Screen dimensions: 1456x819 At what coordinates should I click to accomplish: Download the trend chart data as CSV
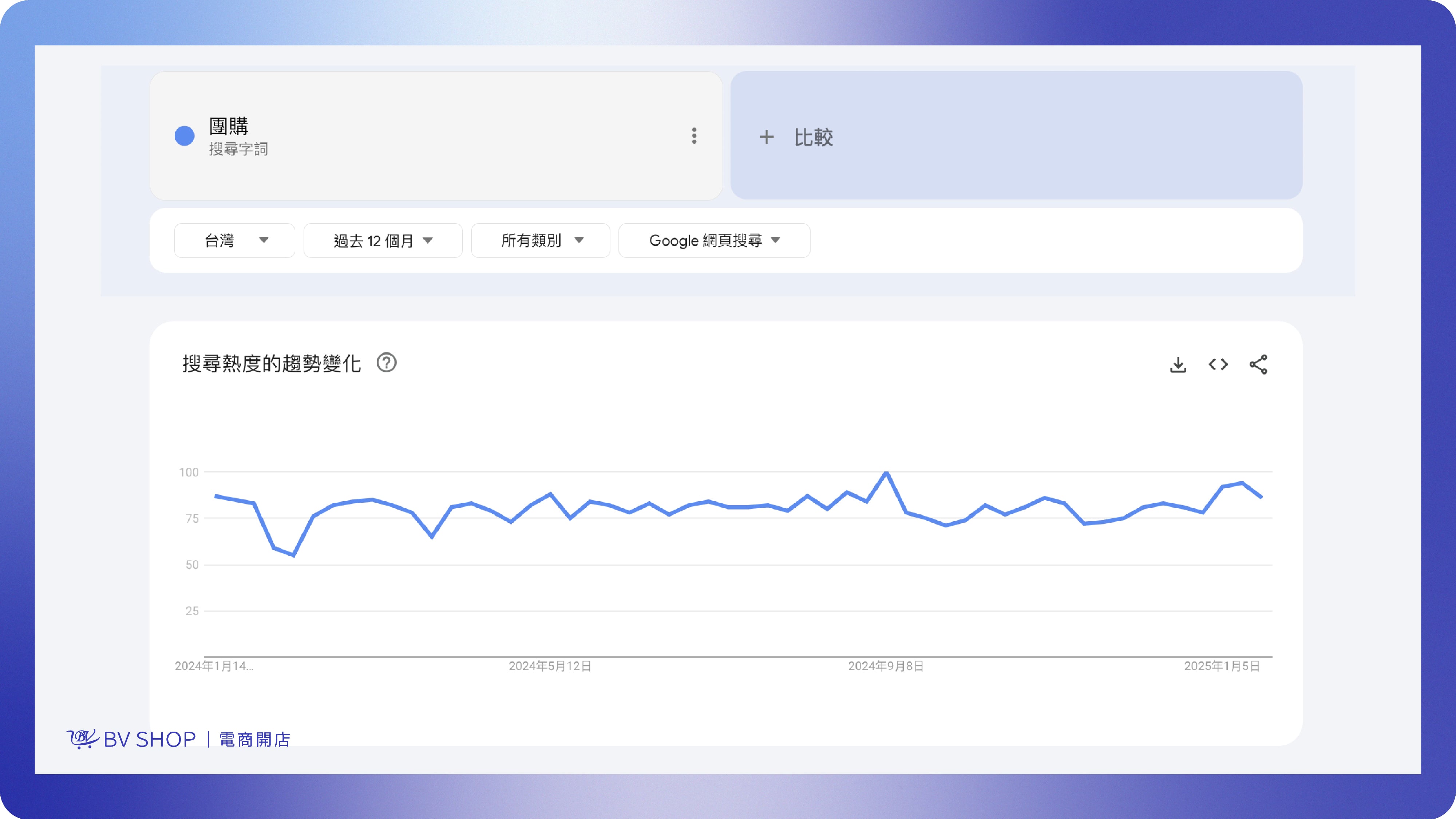click(1178, 365)
